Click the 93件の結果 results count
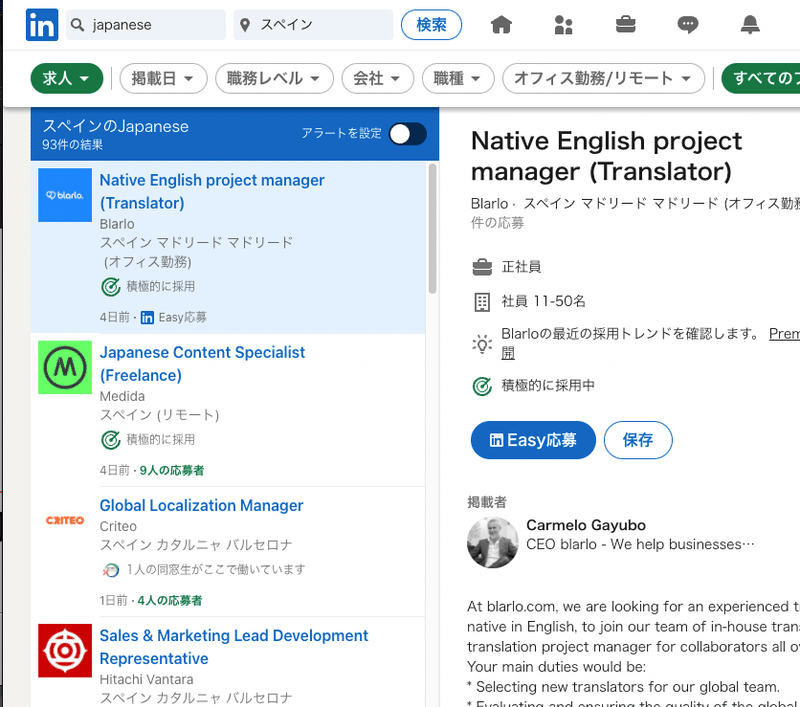The width and height of the screenshot is (800, 707). pyautogui.click(x=72, y=145)
